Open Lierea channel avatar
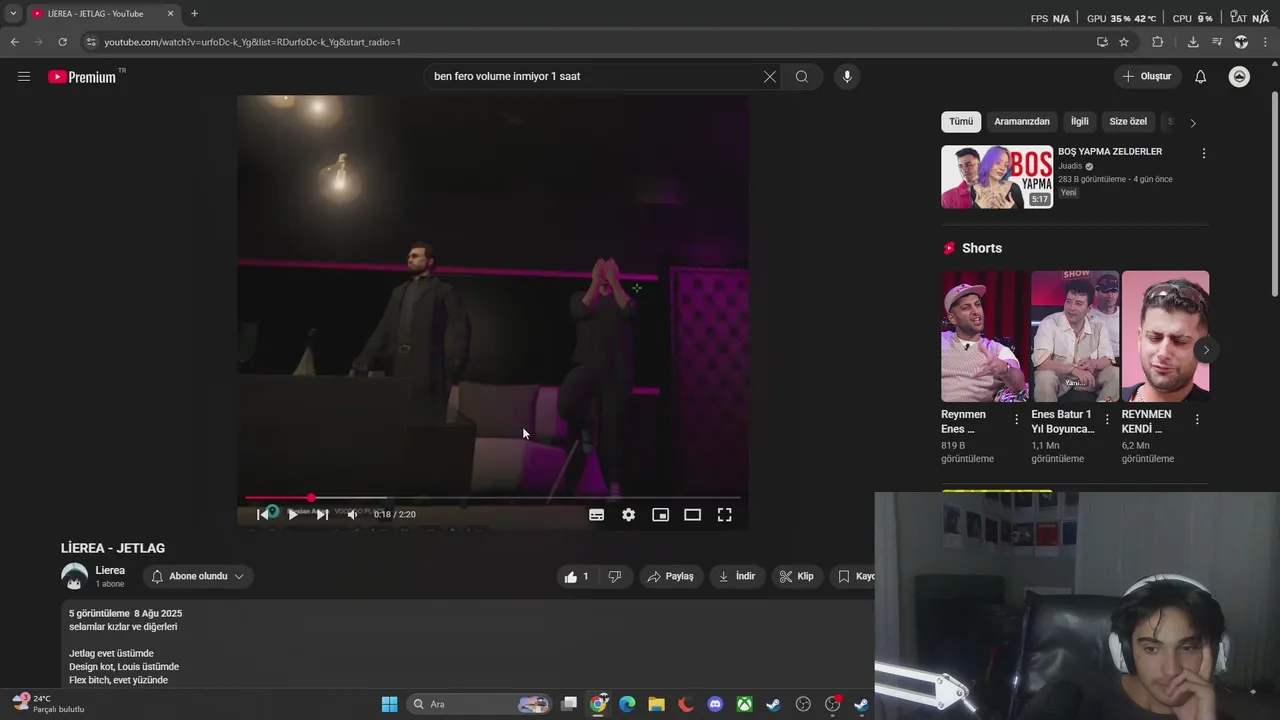 (75, 576)
